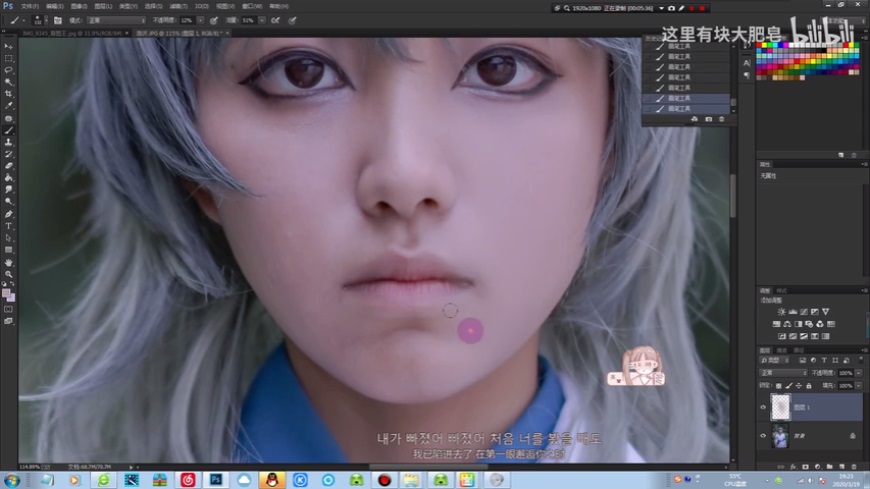Select the Pen tool

click(x=8, y=214)
